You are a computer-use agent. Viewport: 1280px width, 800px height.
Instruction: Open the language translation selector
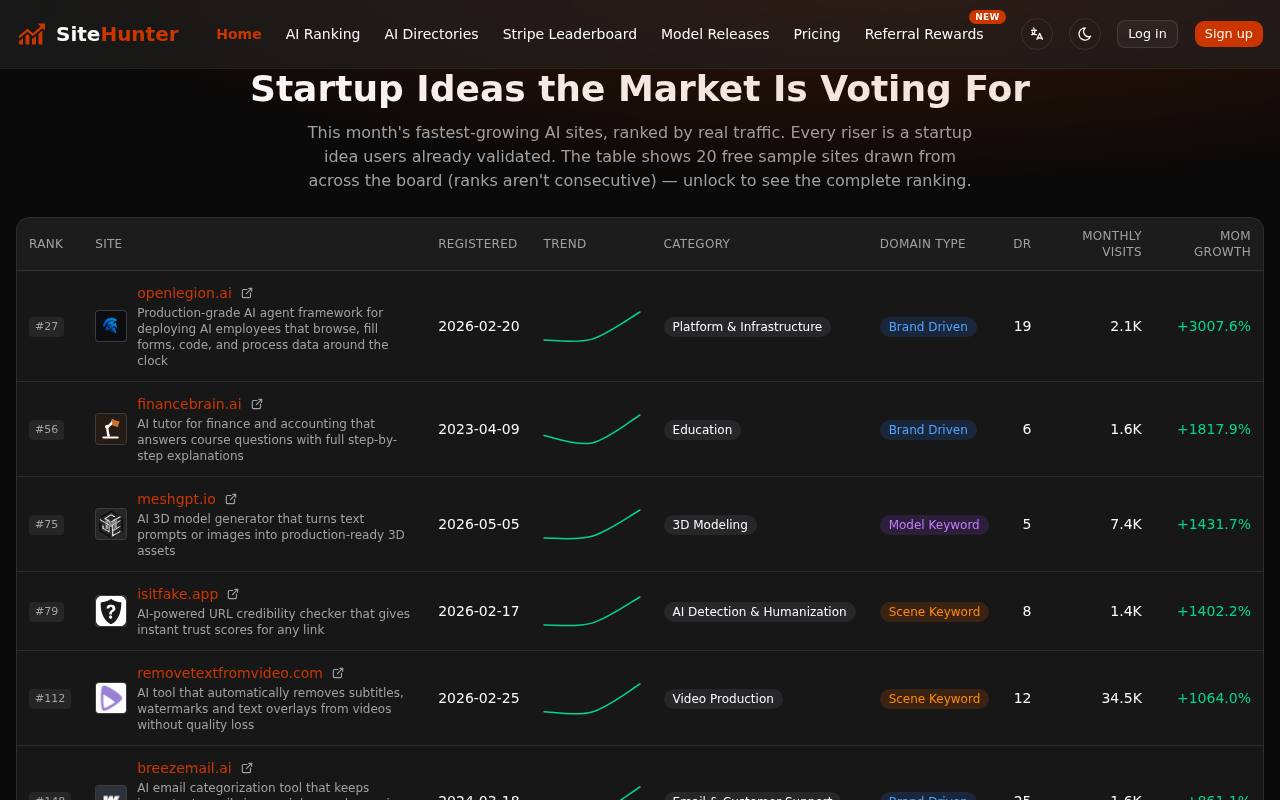coord(1037,34)
